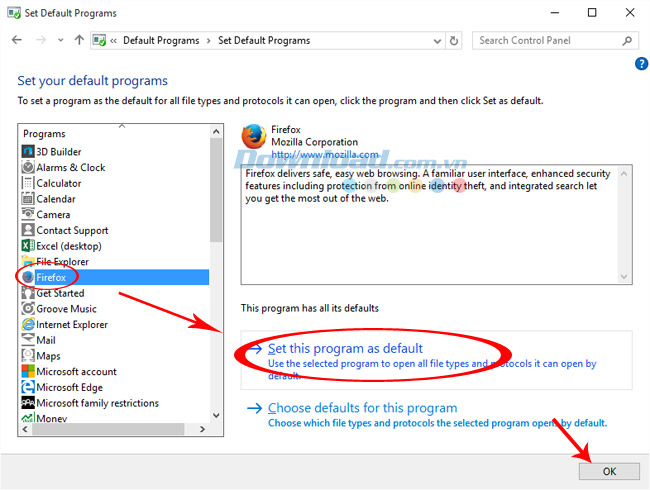
Task: Click the Microsoft Edge icon
Action: coord(28,387)
